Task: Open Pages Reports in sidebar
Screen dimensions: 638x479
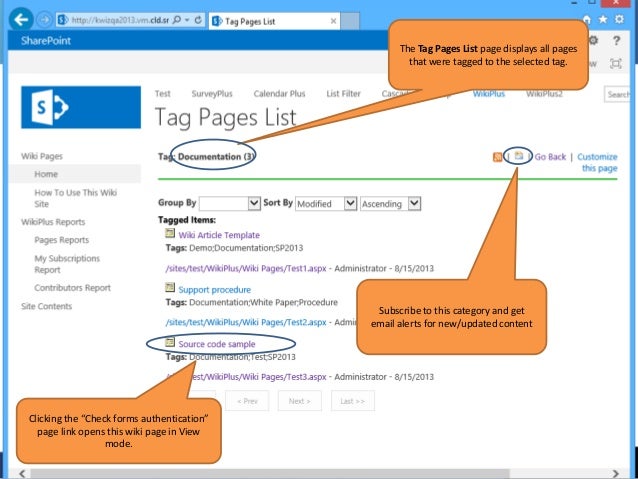Action: click(x=61, y=240)
